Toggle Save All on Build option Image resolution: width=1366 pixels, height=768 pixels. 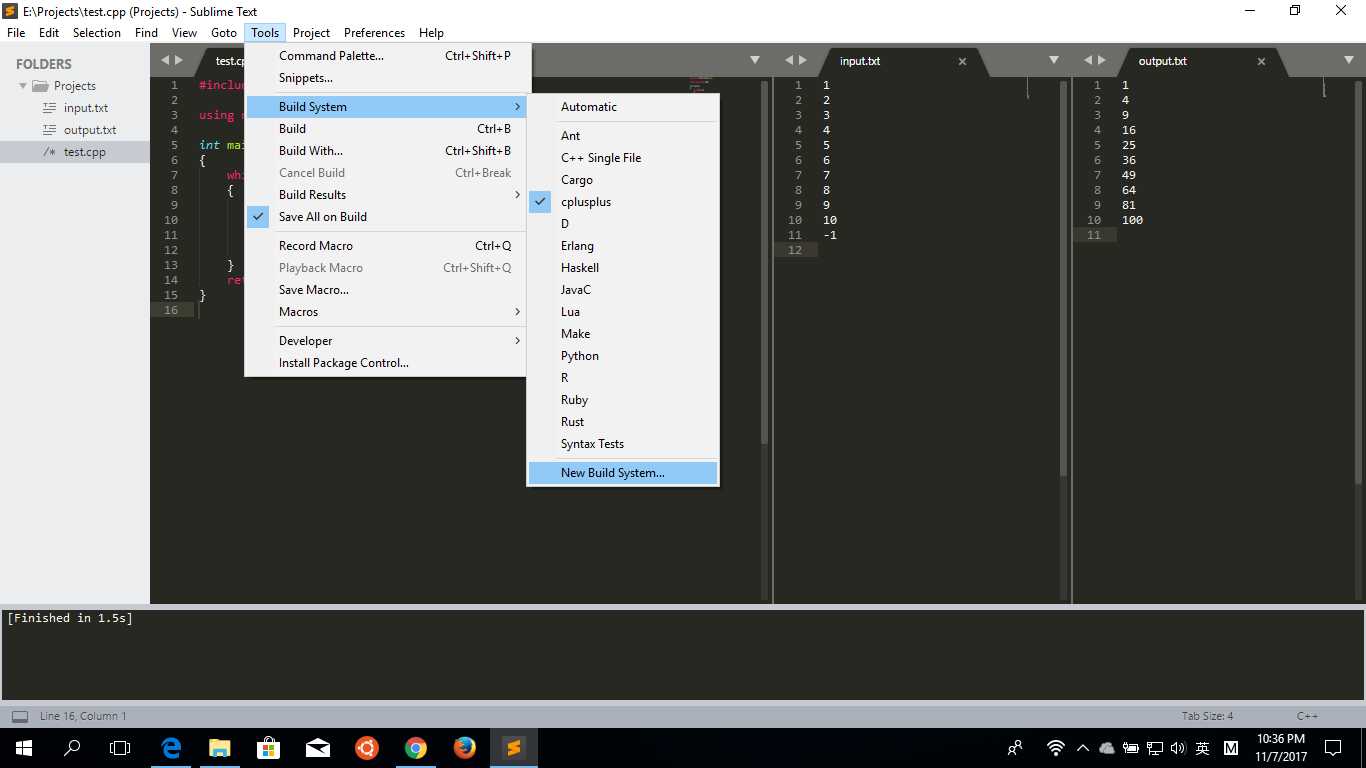pyautogui.click(x=386, y=217)
